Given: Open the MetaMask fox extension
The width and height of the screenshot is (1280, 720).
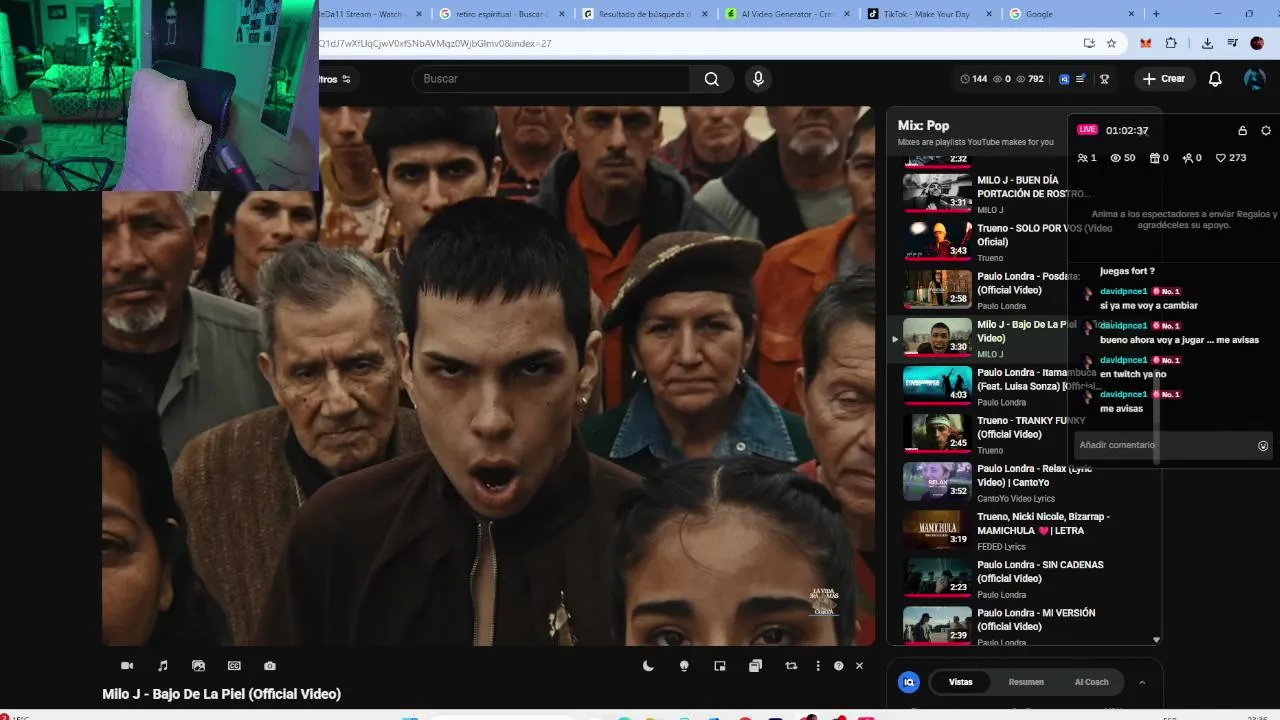Looking at the screenshot, I should (x=1146, y=43).
